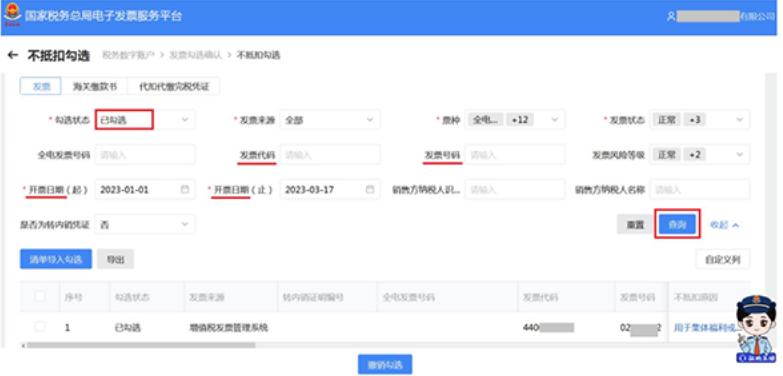Click 增值税发票管理系统 cell in row 1
The width and height of the screenshot is (783, 376).
tap(229, 328)
